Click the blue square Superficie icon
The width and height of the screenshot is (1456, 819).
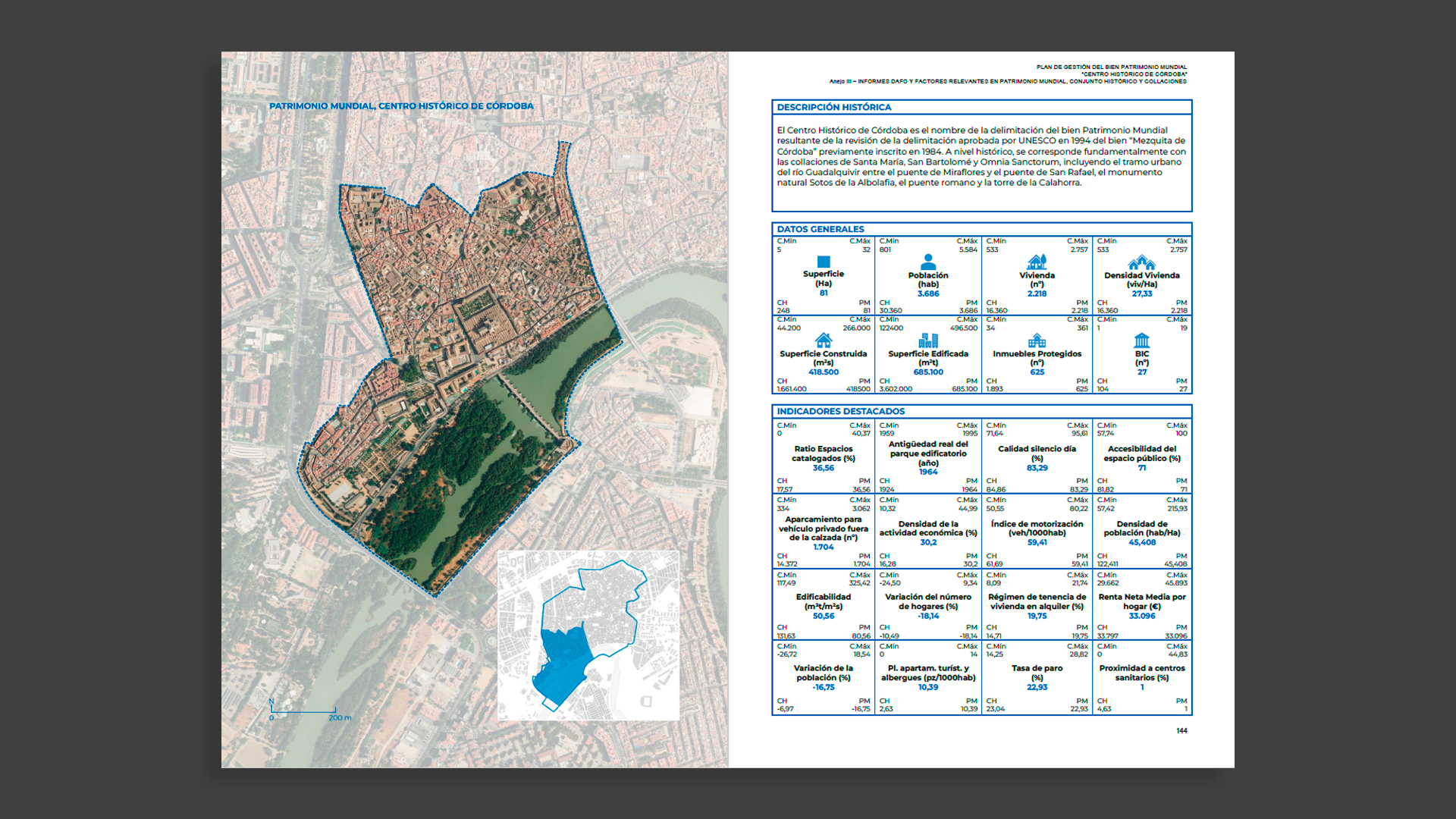click(824, 262)
